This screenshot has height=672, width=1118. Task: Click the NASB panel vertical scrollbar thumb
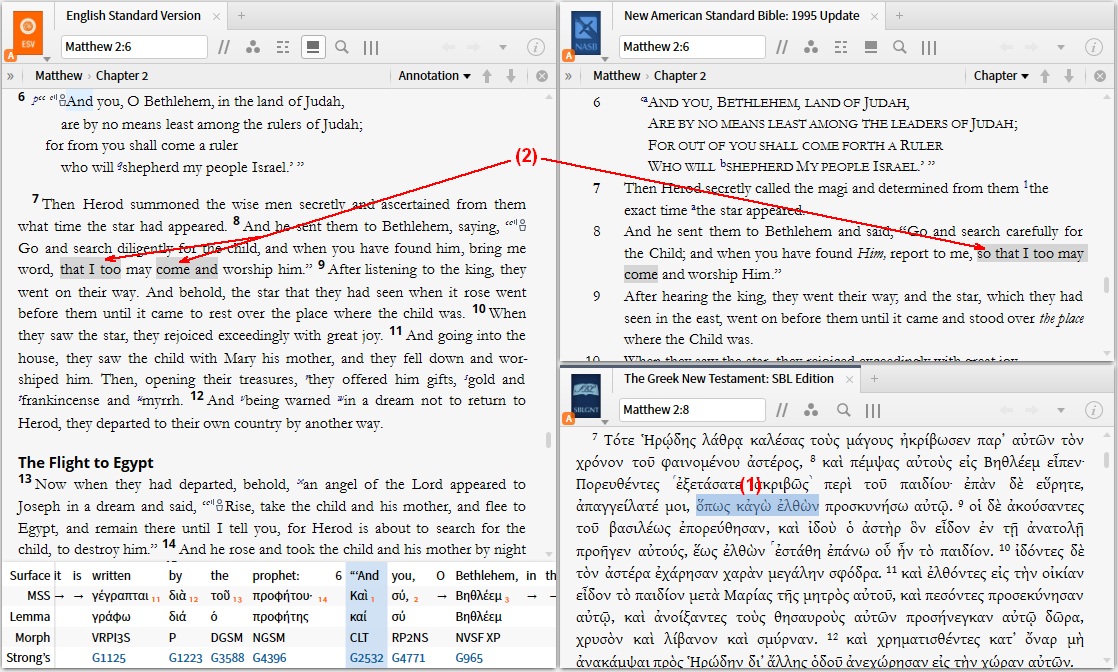click(1107, 285)
